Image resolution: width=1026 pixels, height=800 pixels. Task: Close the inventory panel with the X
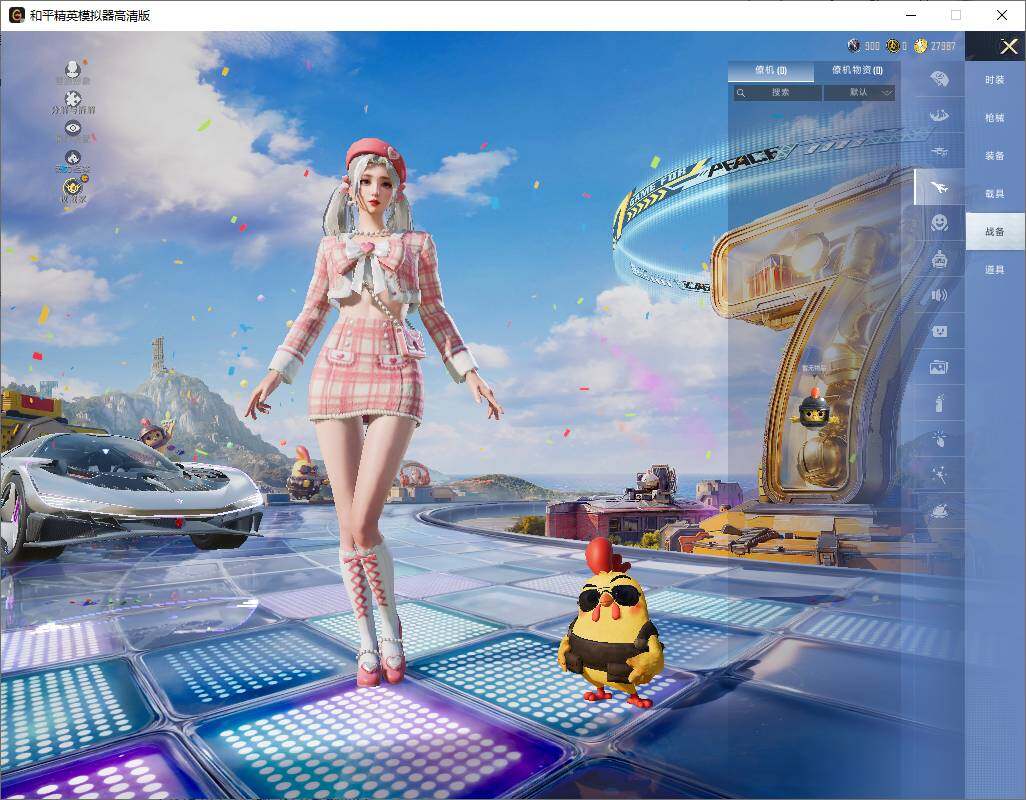1008,46
